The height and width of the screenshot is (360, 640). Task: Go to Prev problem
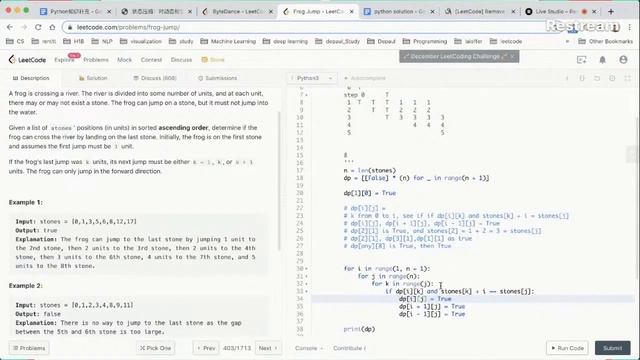(x=206, y=348)
